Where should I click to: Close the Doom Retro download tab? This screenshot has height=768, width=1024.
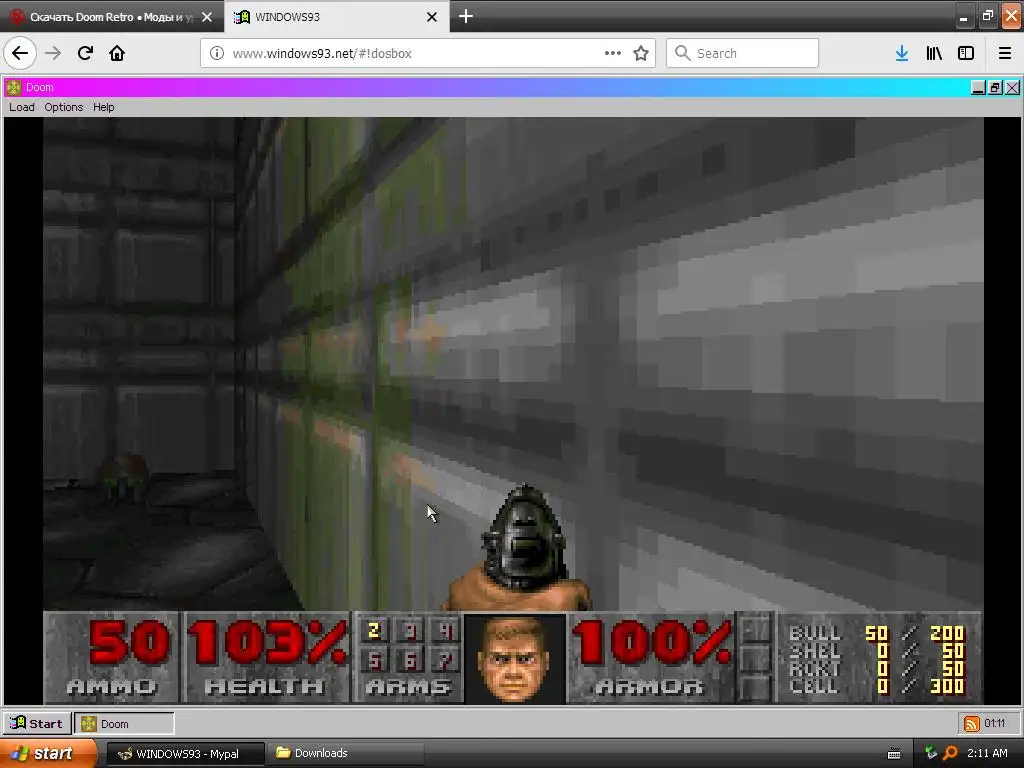[207, 17]
